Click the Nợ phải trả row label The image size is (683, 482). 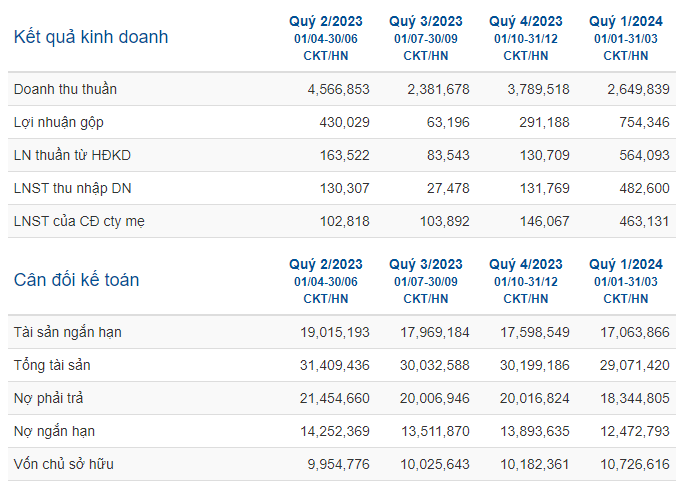coord(48,398)
